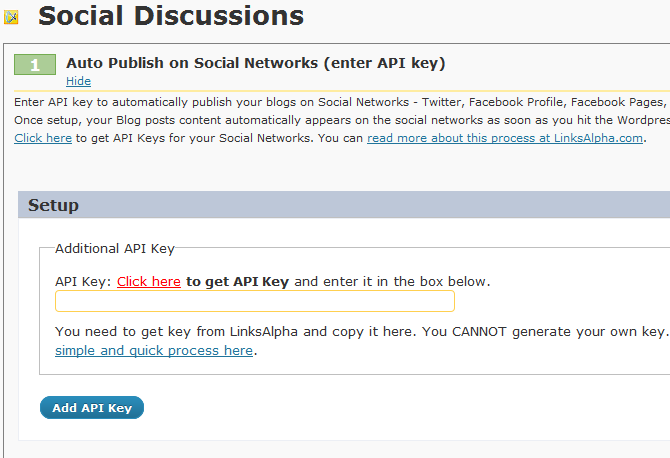Click the Add API Key button

pyautogui.click(x=92, y=408)
